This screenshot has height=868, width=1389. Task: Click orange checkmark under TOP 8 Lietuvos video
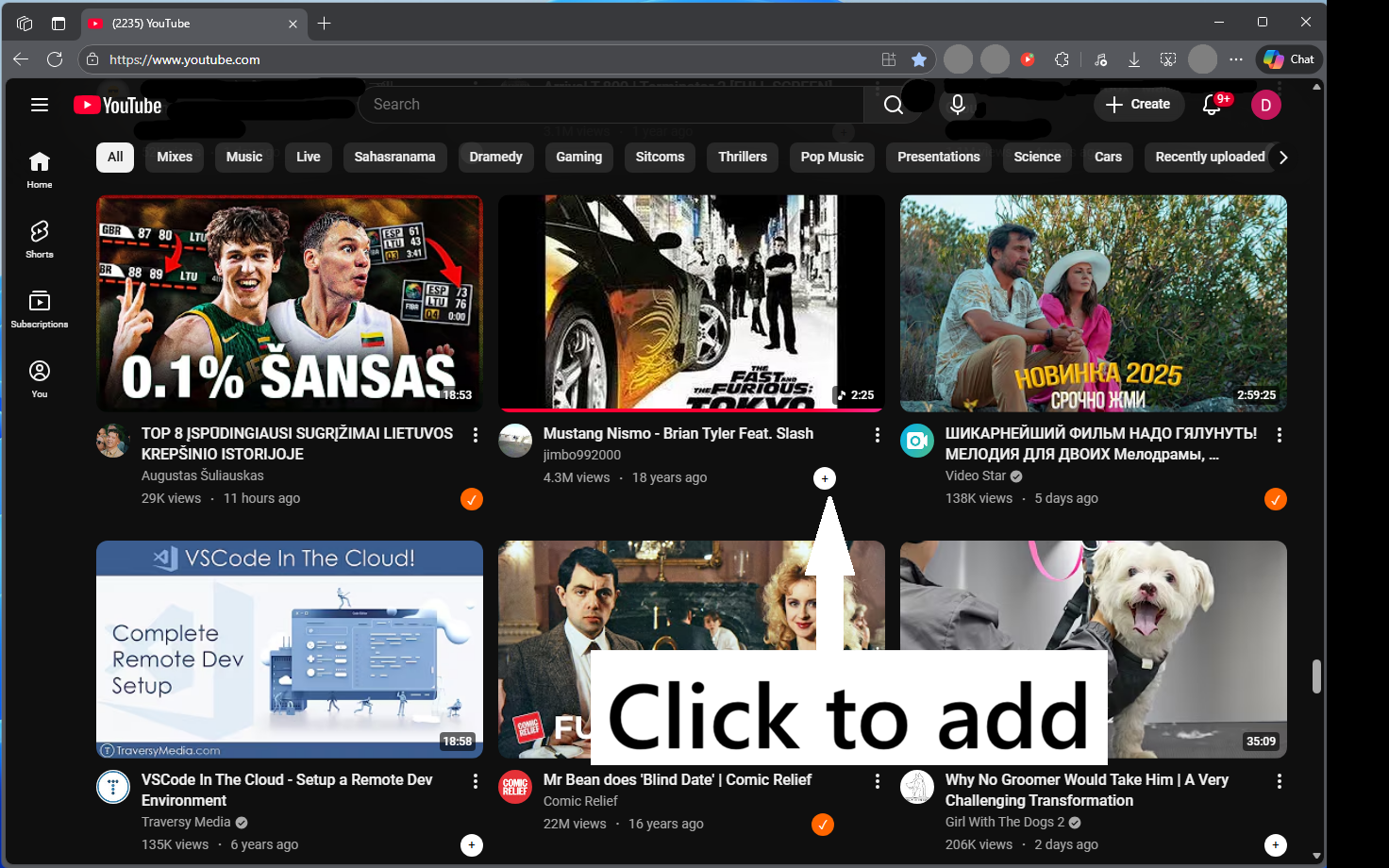point(472,499)
